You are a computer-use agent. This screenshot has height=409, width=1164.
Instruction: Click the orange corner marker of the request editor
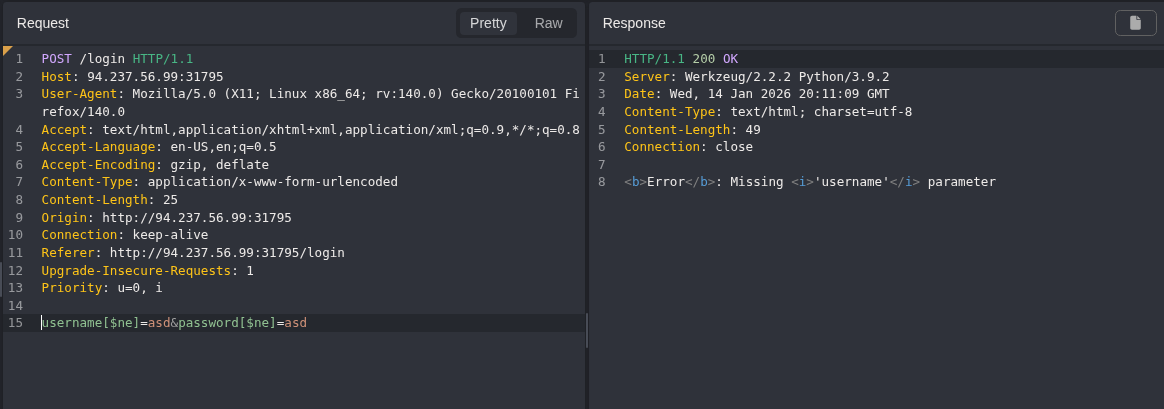(x=8, y=50)
